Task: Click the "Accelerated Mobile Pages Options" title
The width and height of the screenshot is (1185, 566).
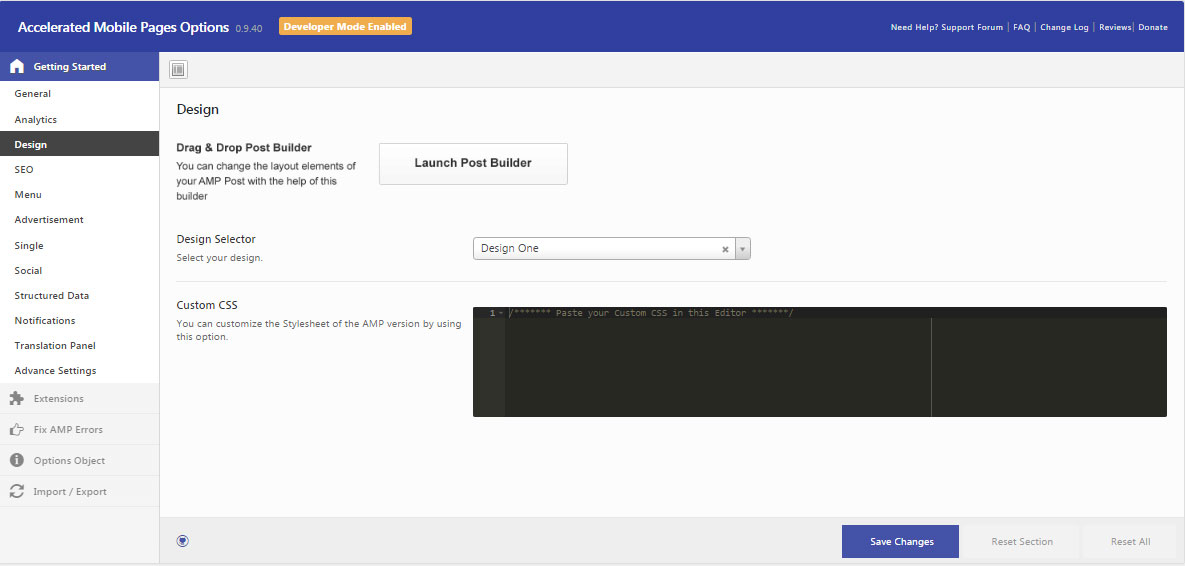Action: (123, 27)
